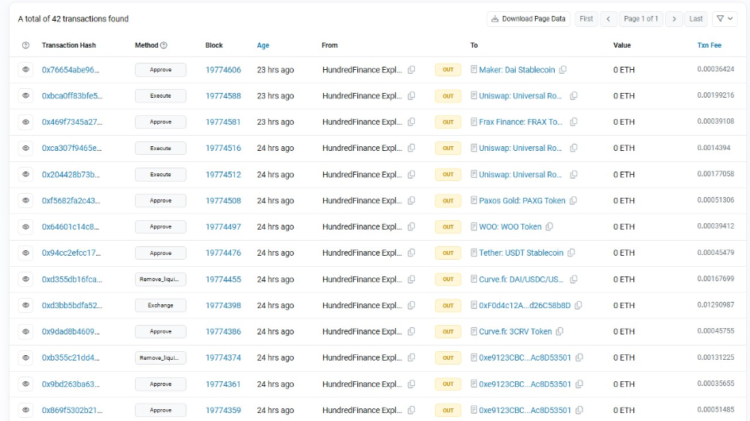
Task: Preview transaction 0xb355c21dd4 with eye icon
Action: (x=26, y=358)
